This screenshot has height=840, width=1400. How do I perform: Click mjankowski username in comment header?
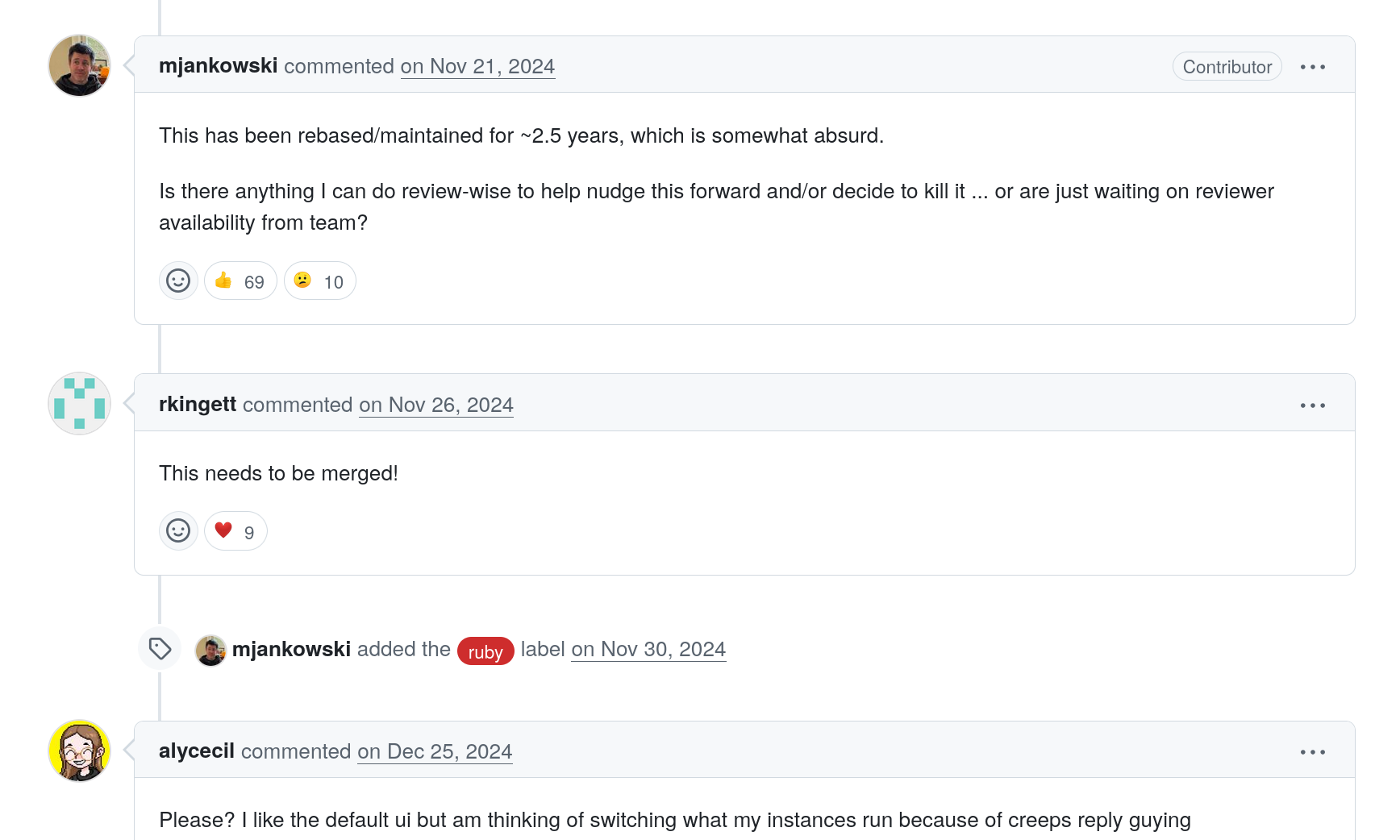(x=218, y=65)
